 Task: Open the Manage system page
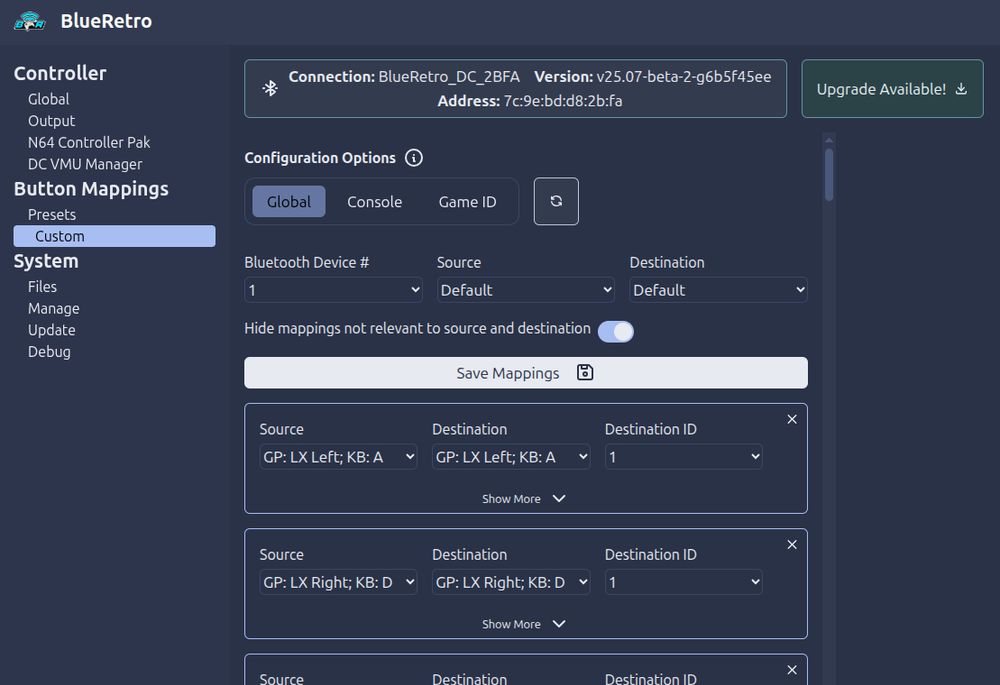(54, 308)
